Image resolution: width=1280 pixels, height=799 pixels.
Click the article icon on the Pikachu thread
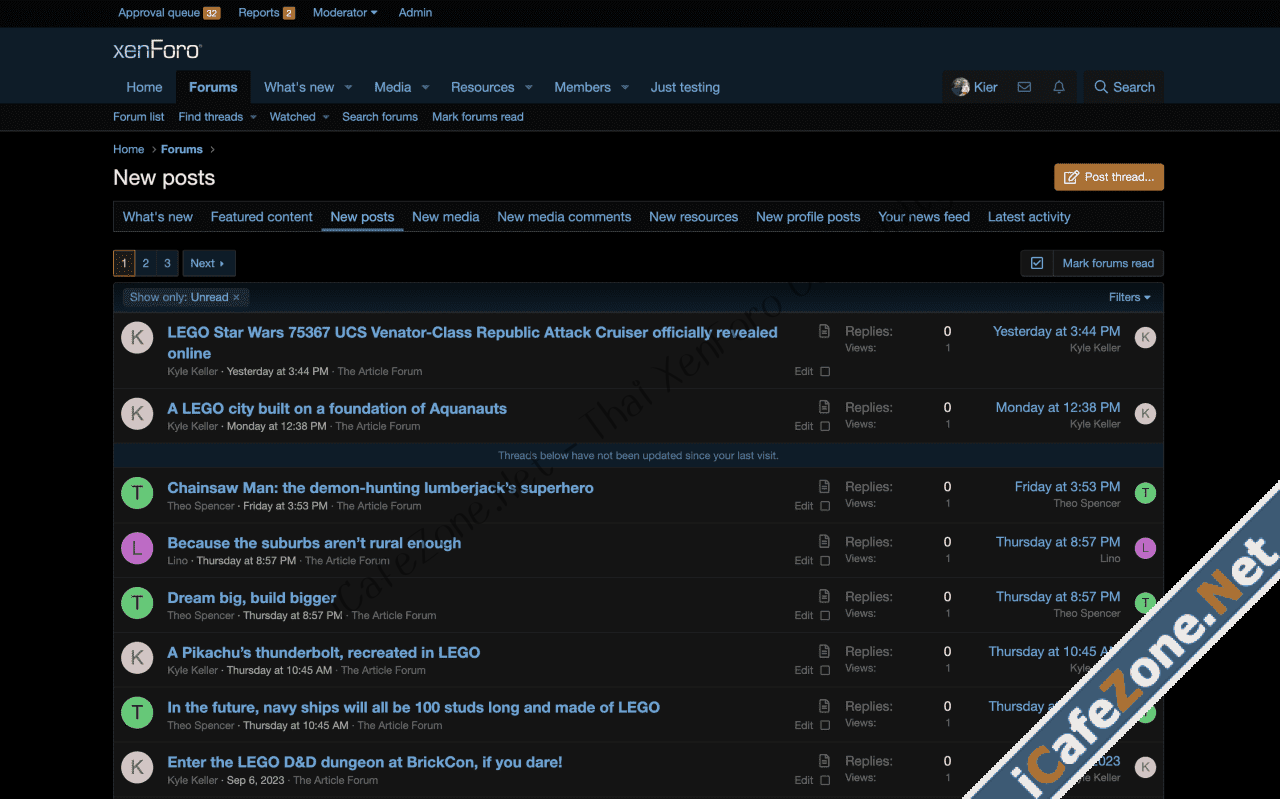point(824,651)
